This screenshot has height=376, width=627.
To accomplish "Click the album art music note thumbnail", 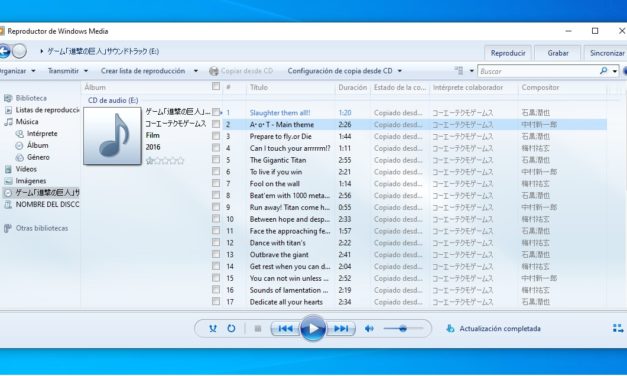I will click(x=112, y=136).
